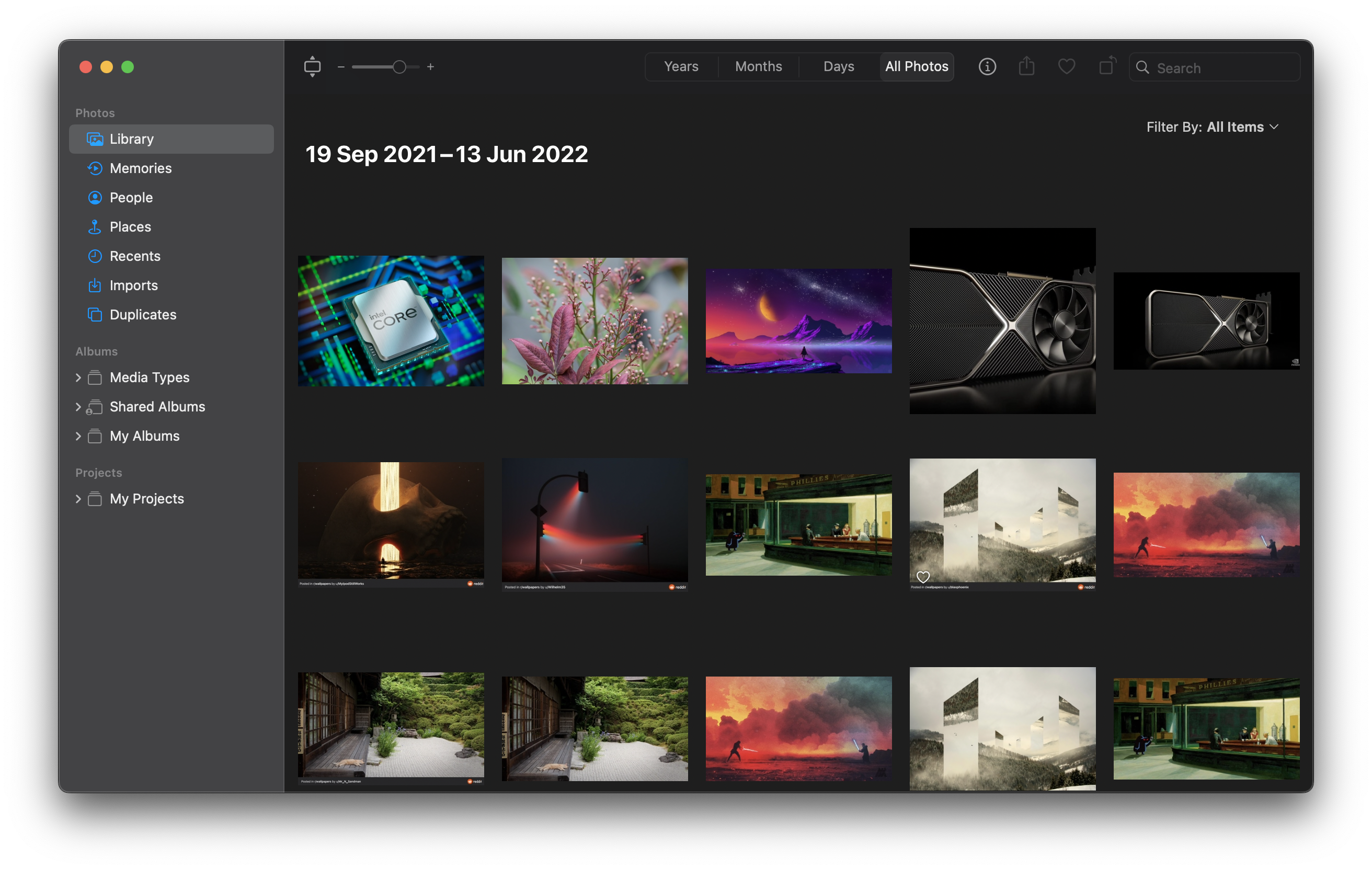Image resolution: width=1372 pixels, height=870 pixels.
Task: Click the plus to zoom in thumbnails
Action: [431, 66]
